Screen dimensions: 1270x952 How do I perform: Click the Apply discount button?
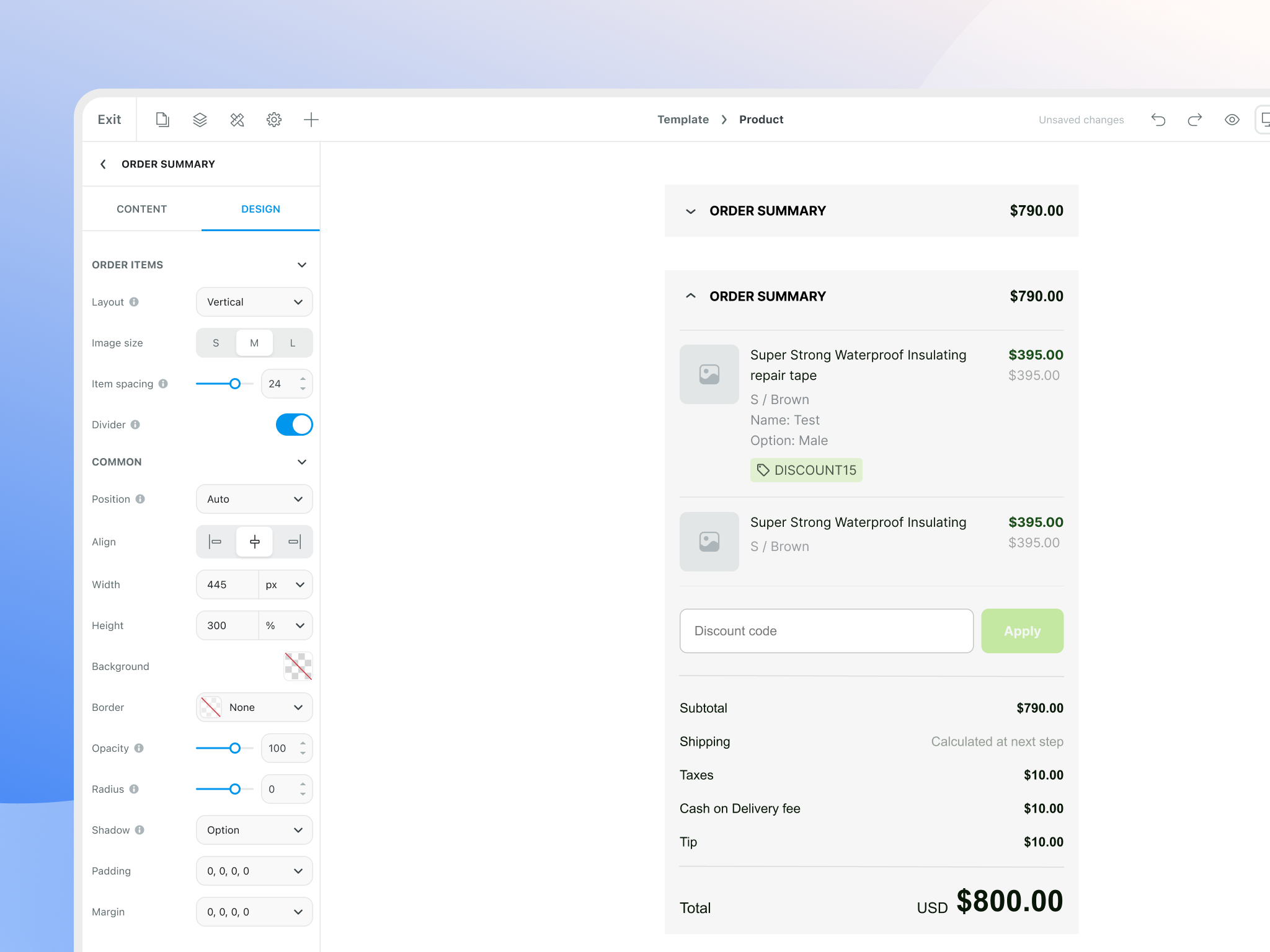coord(1022,631)
